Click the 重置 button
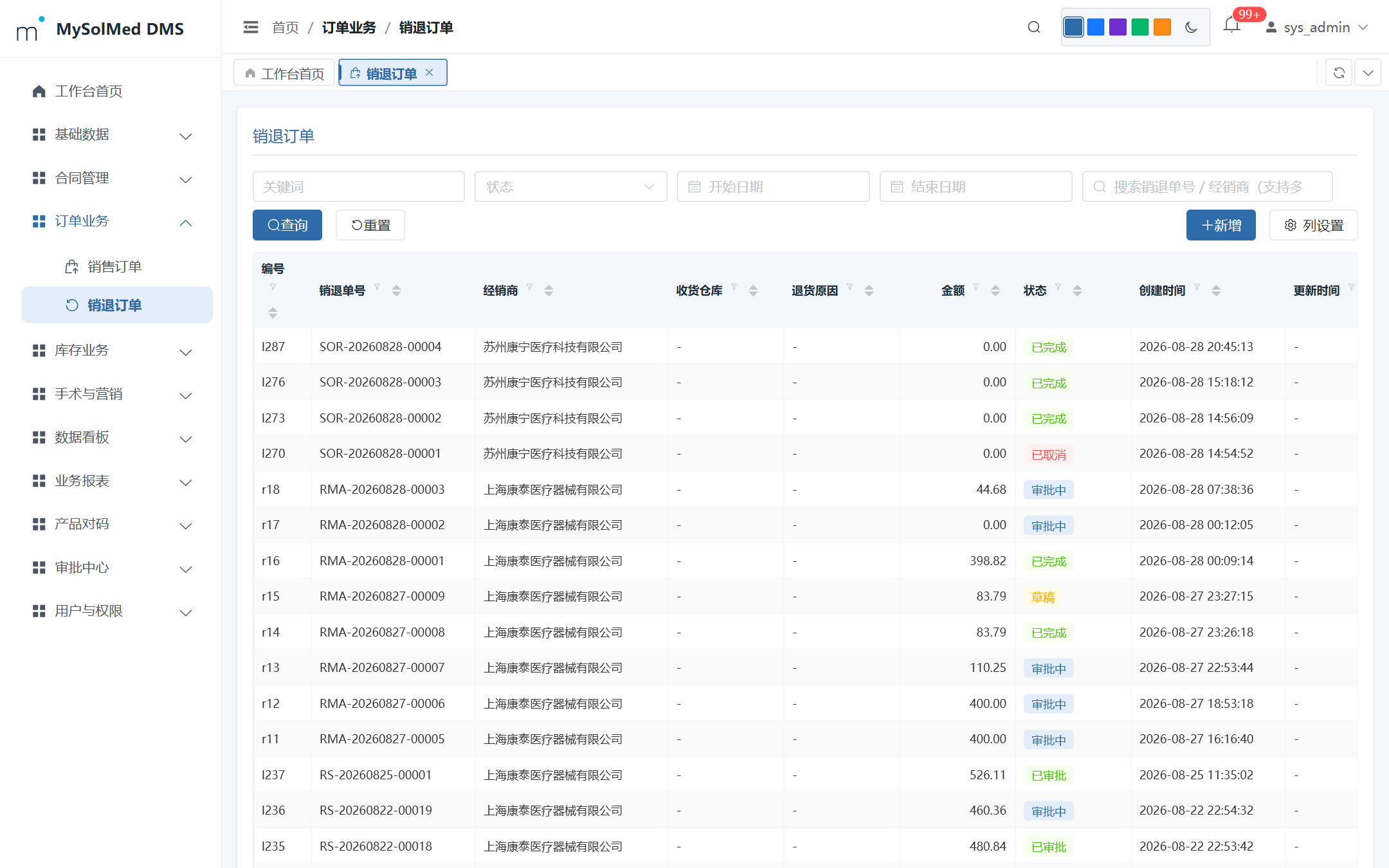The image size is (1389, 868). point(370,225)
